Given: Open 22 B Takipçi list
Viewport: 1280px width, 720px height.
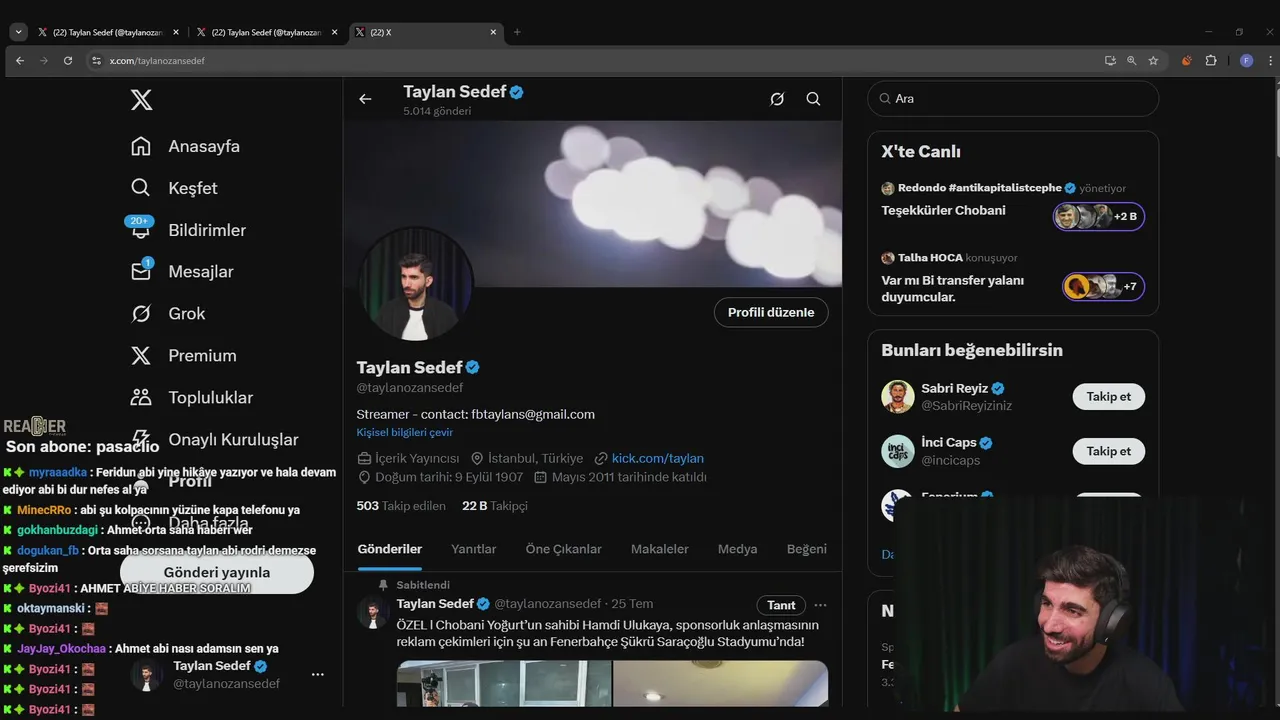Looking at the screenshot, I should click(x=495, y=506).
